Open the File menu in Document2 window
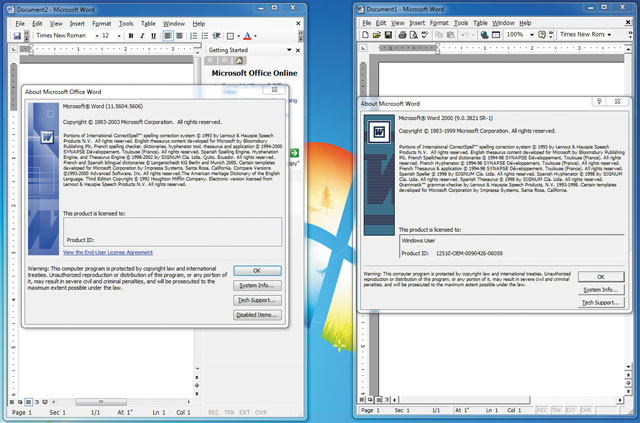 coord(20,24)
